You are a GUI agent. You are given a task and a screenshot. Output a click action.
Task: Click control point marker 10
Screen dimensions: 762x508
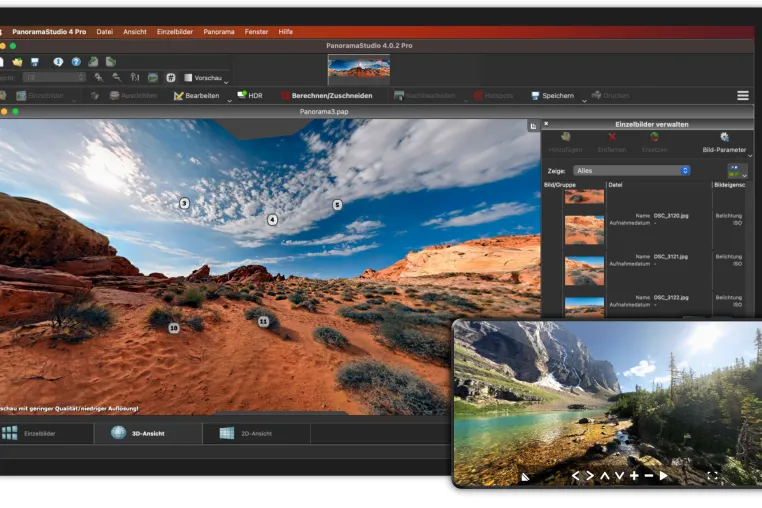[x=173, y=328]
